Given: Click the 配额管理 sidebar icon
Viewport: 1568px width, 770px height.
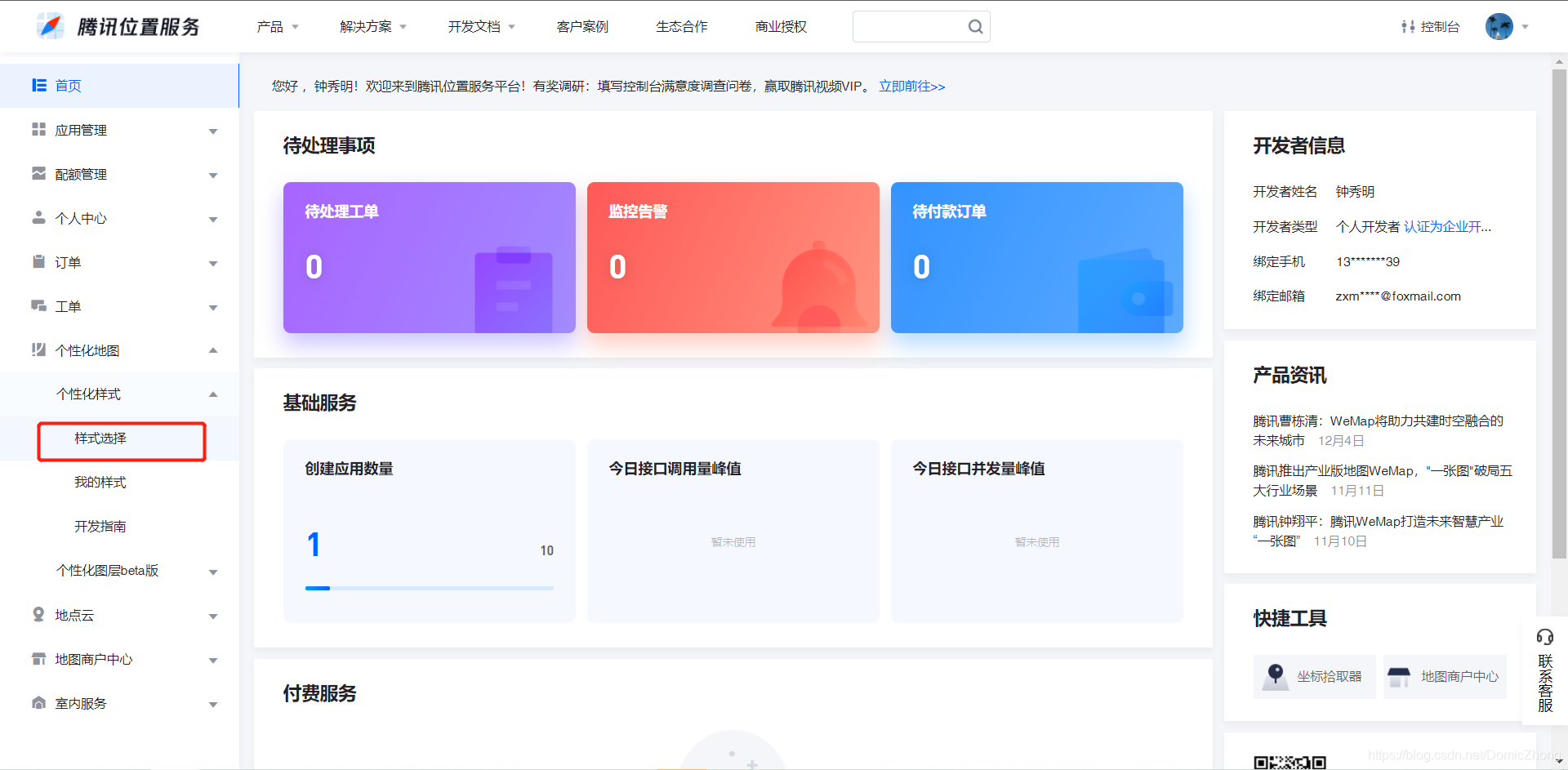Looking at the screenshot, I should tap(38, 173).
